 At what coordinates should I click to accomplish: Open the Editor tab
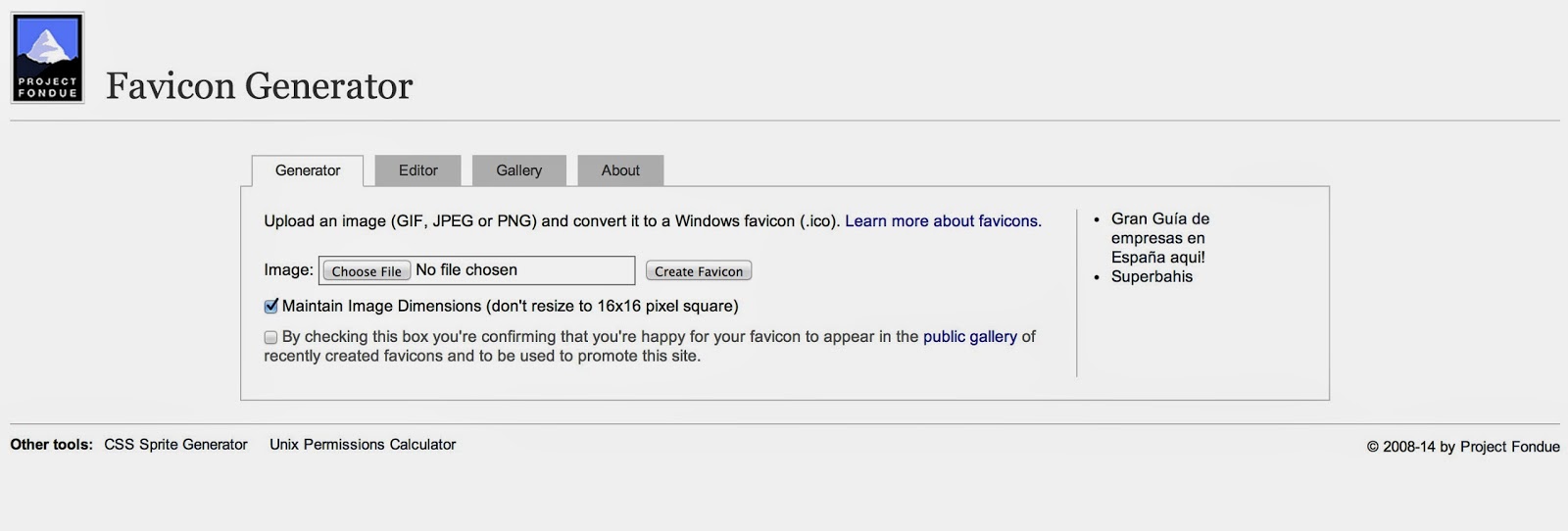pyautogui.click(x=417, y=170)
